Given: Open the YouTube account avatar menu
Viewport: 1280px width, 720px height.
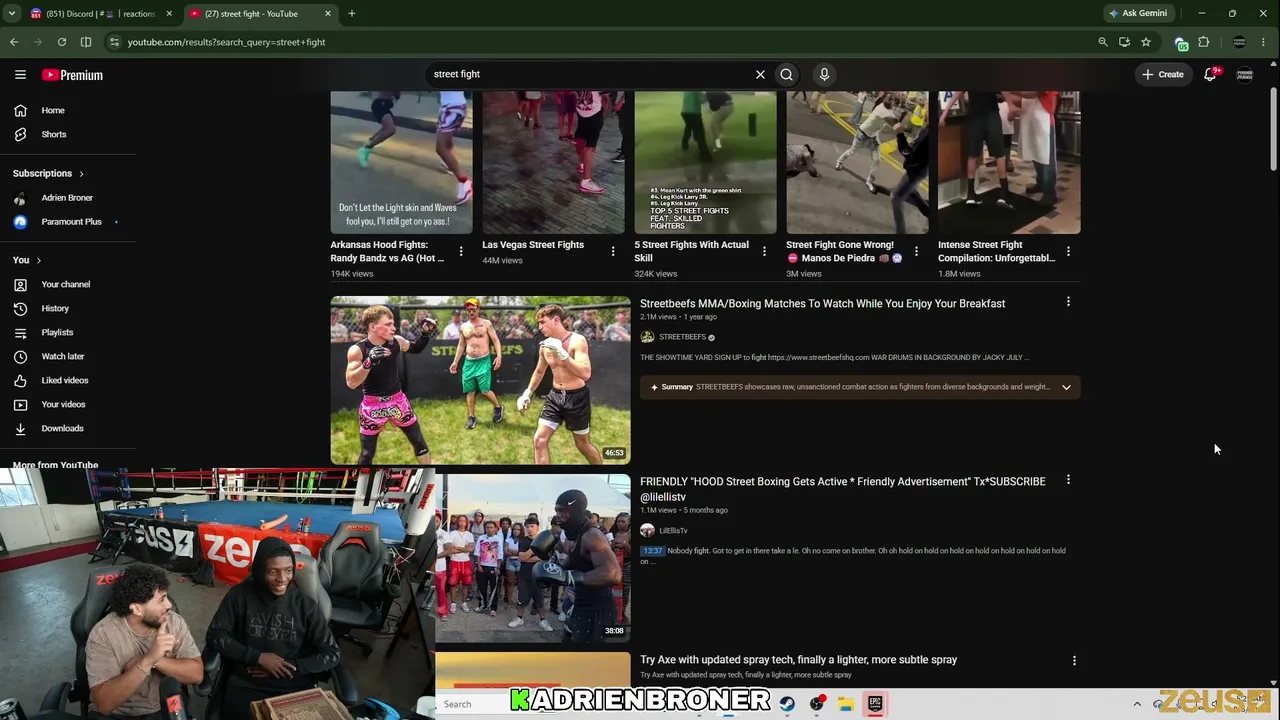Looking at the screenshot, I should click(x=1245, y=74).
